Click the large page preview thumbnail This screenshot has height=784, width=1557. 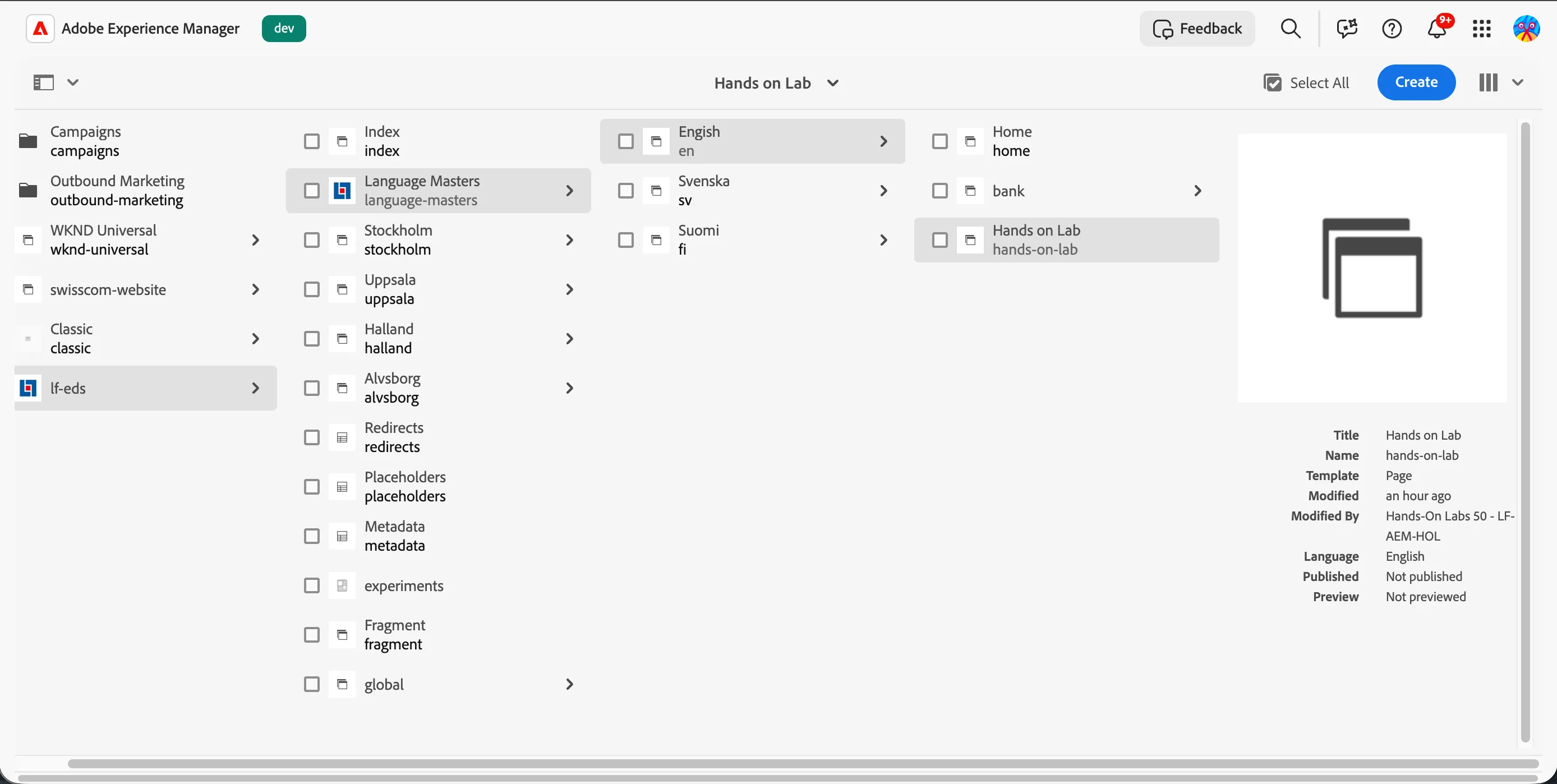click(x=1372, y=268)
